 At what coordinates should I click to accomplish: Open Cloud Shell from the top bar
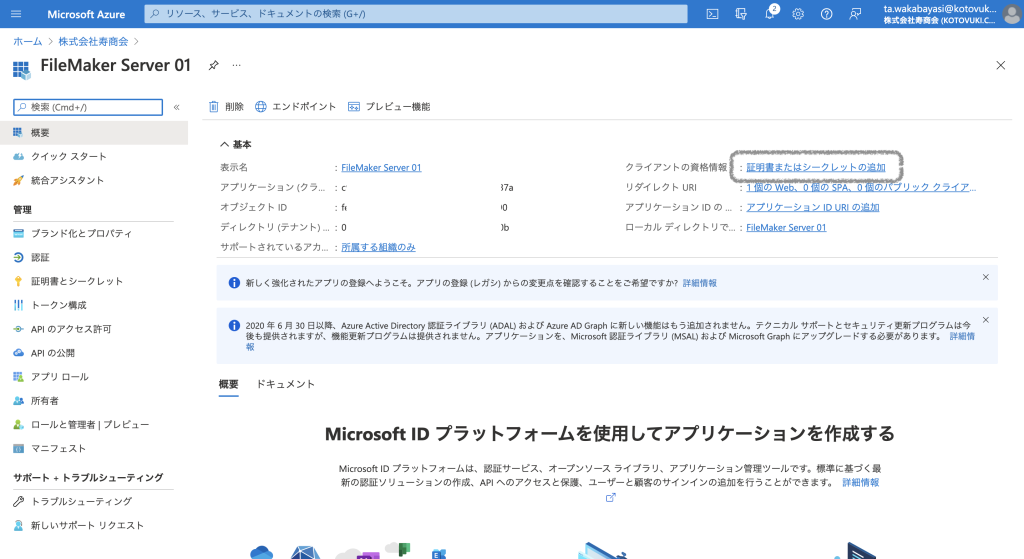point(712,14)
